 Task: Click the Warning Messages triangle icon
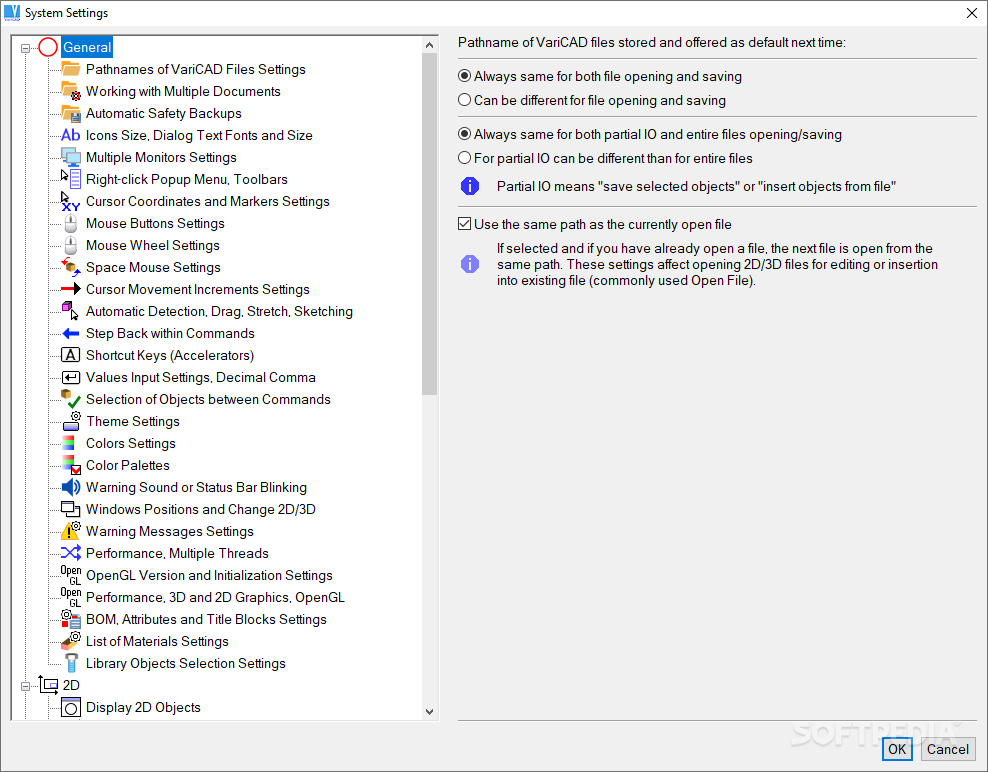pyautogui.click(x=71, y=531)
